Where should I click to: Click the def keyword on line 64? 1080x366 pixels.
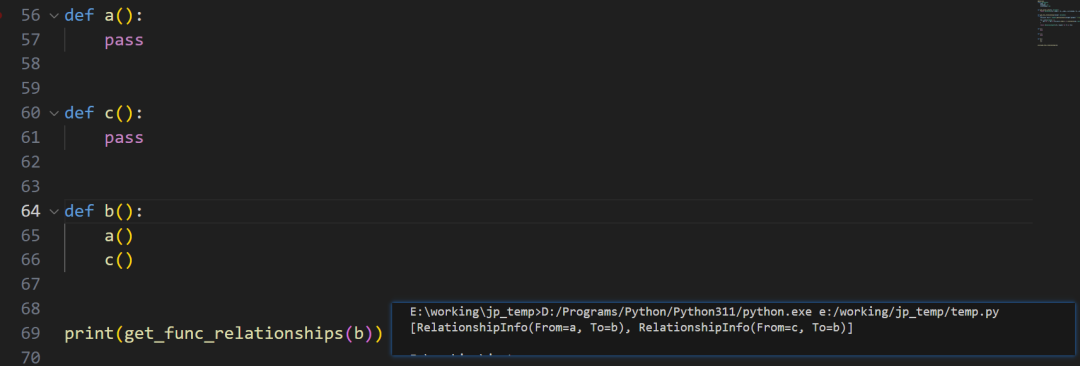pyautogui.click(x=79, y=211)
